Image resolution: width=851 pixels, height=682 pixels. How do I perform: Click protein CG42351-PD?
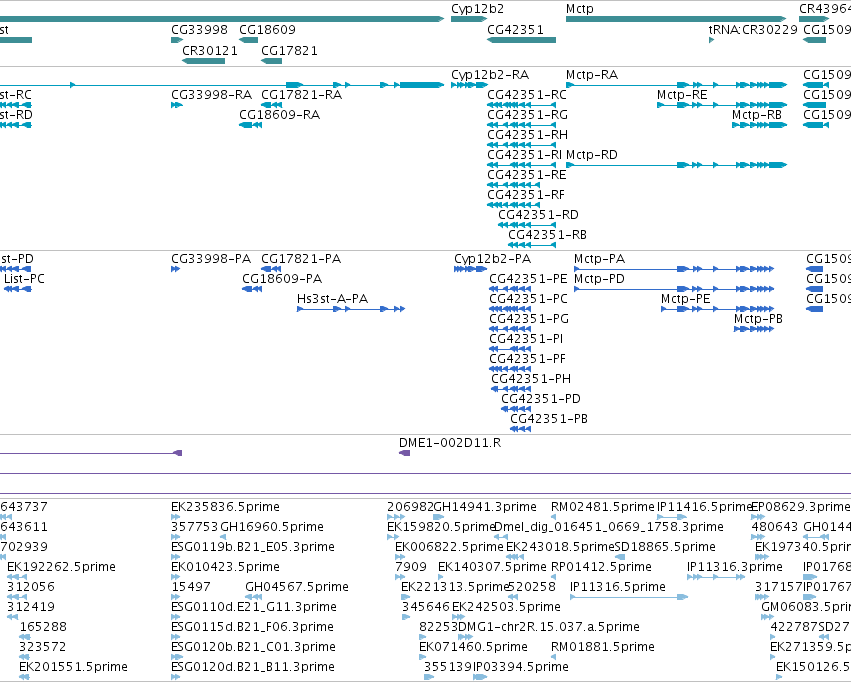pos(516,409)
